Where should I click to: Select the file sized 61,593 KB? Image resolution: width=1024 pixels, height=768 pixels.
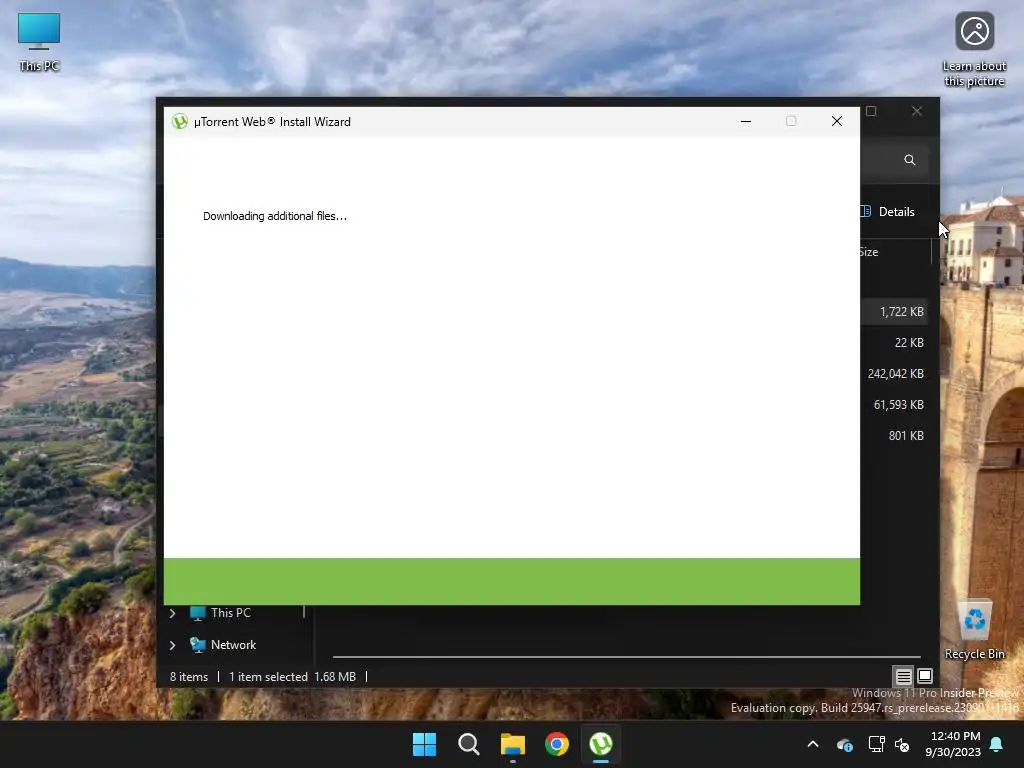[x=898, y=404]
